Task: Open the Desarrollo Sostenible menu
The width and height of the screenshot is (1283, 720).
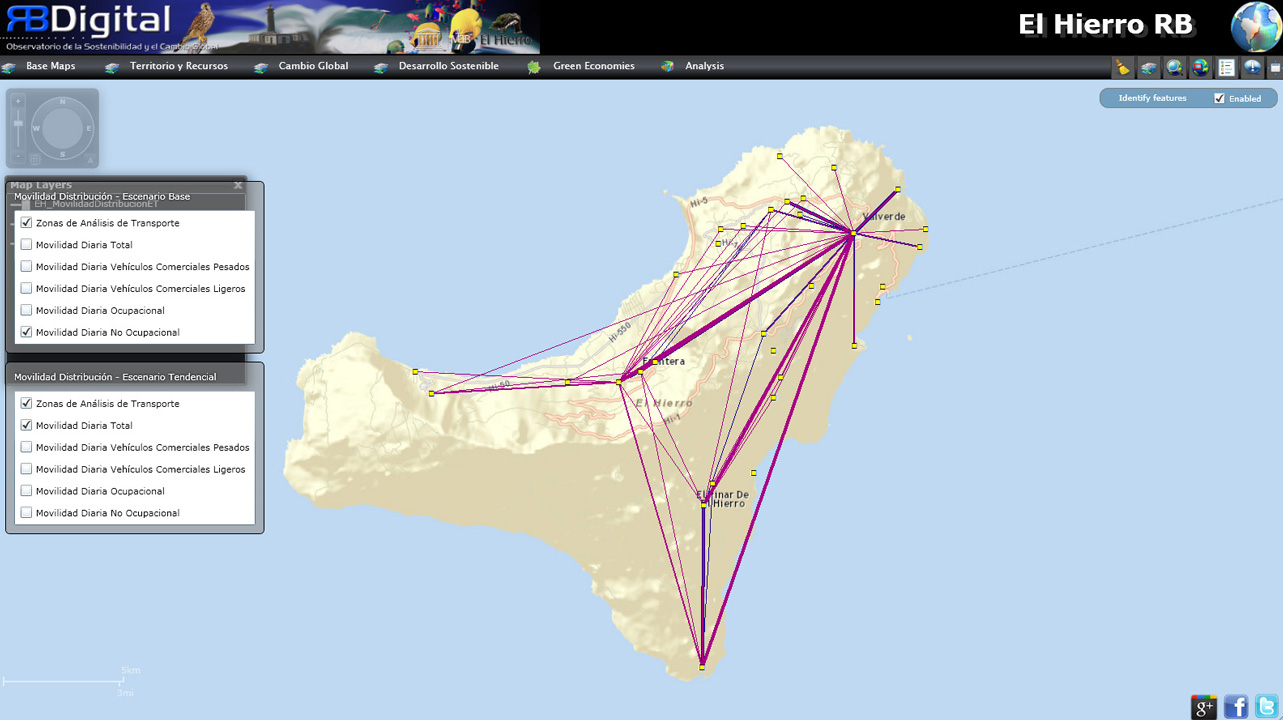Action: coord(448,66)
